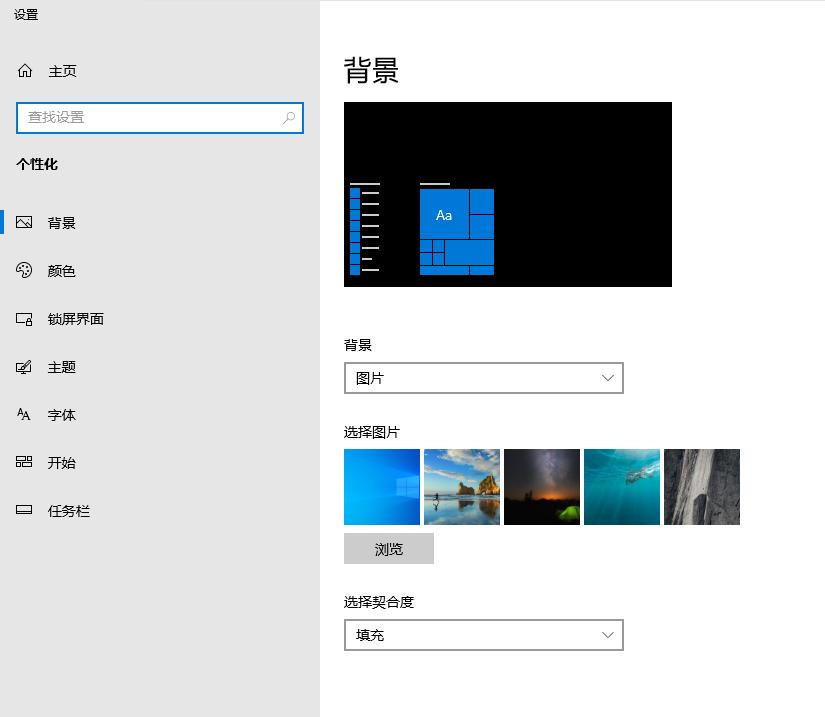Click the Themes (主题) brush icon

[25, 367]
